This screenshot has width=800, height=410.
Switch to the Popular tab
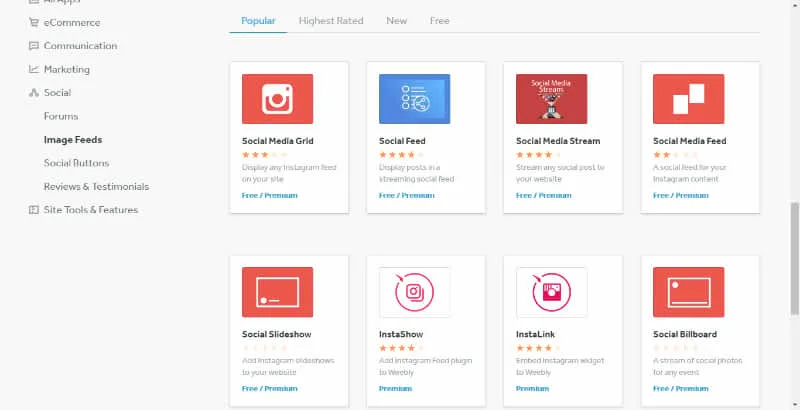(258, 21)
